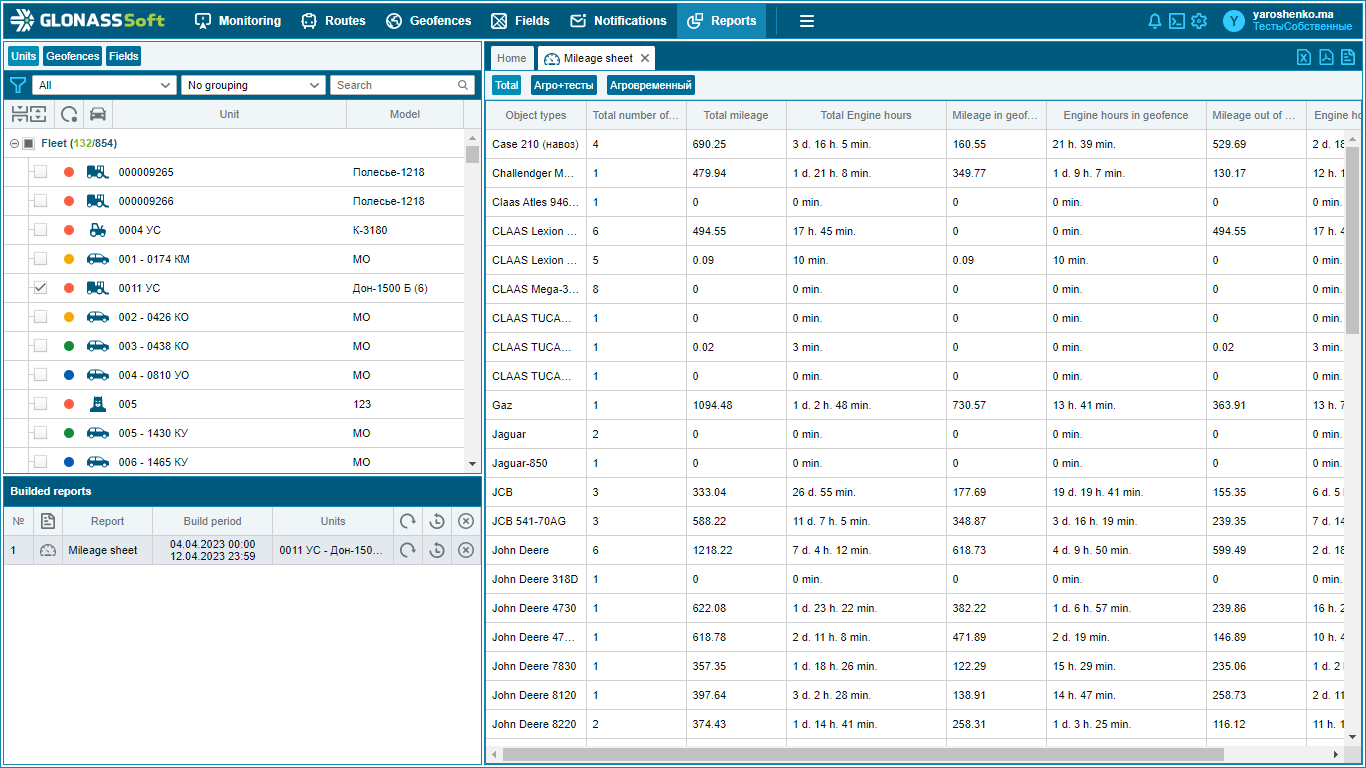1366x768 pixels.
Task: Uncheck the box for 0011 УС
Action: [x=40, y=288]
